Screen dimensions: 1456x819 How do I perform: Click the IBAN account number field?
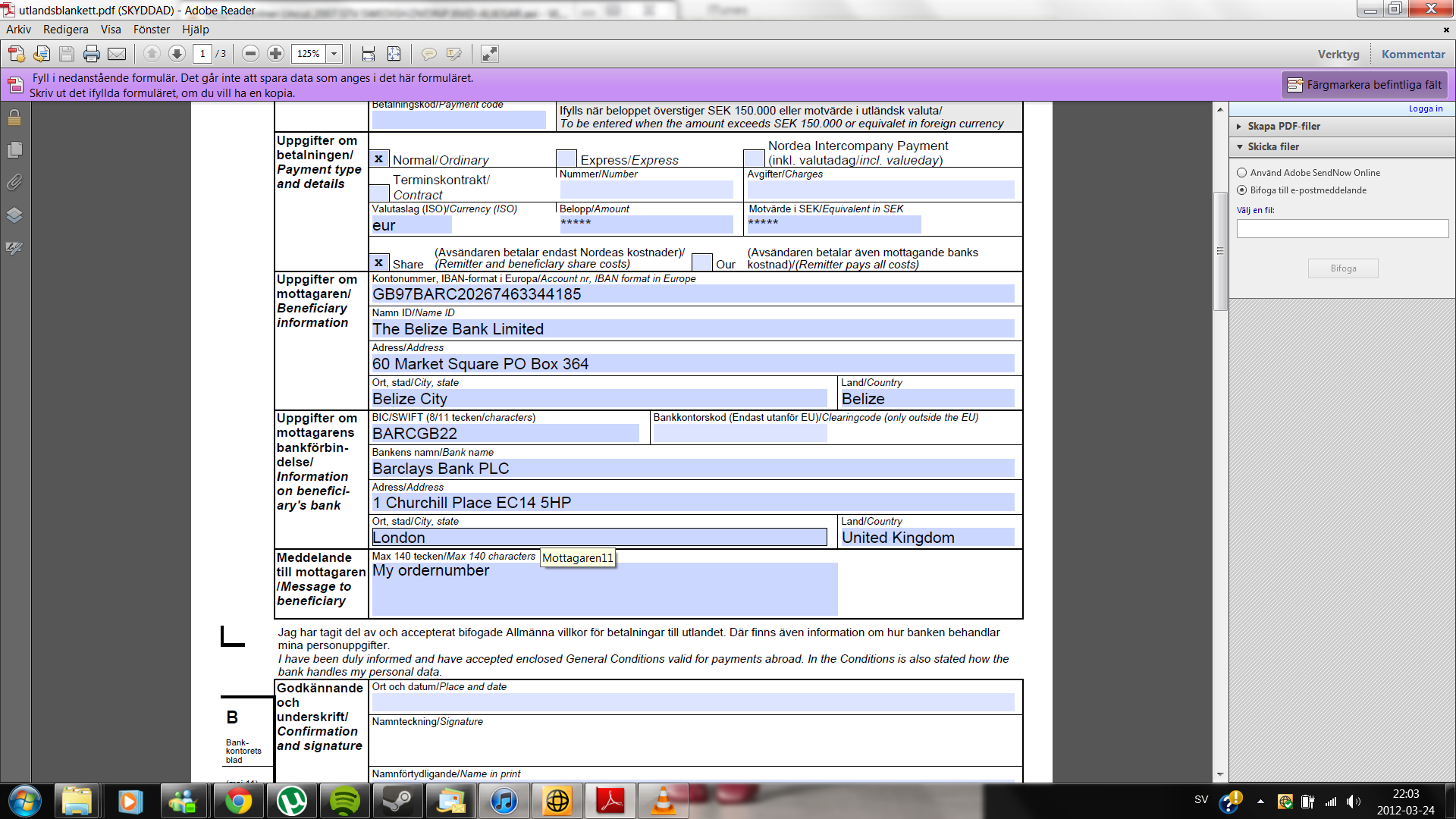[x=693, y=294]
